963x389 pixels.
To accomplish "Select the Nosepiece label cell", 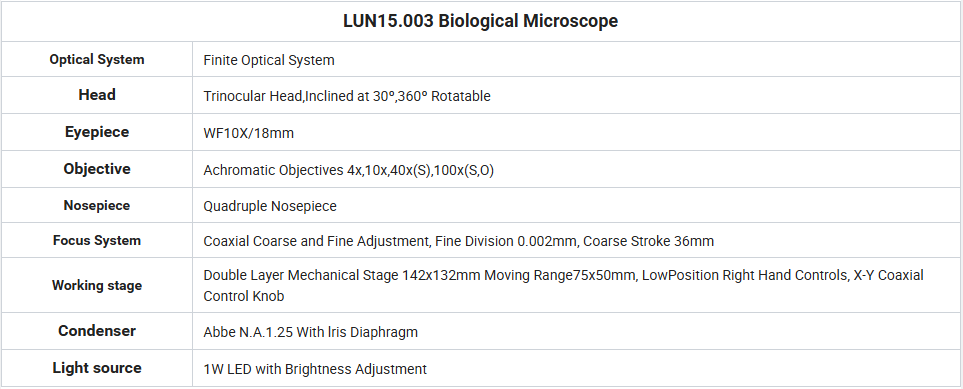I will (97, 205).
